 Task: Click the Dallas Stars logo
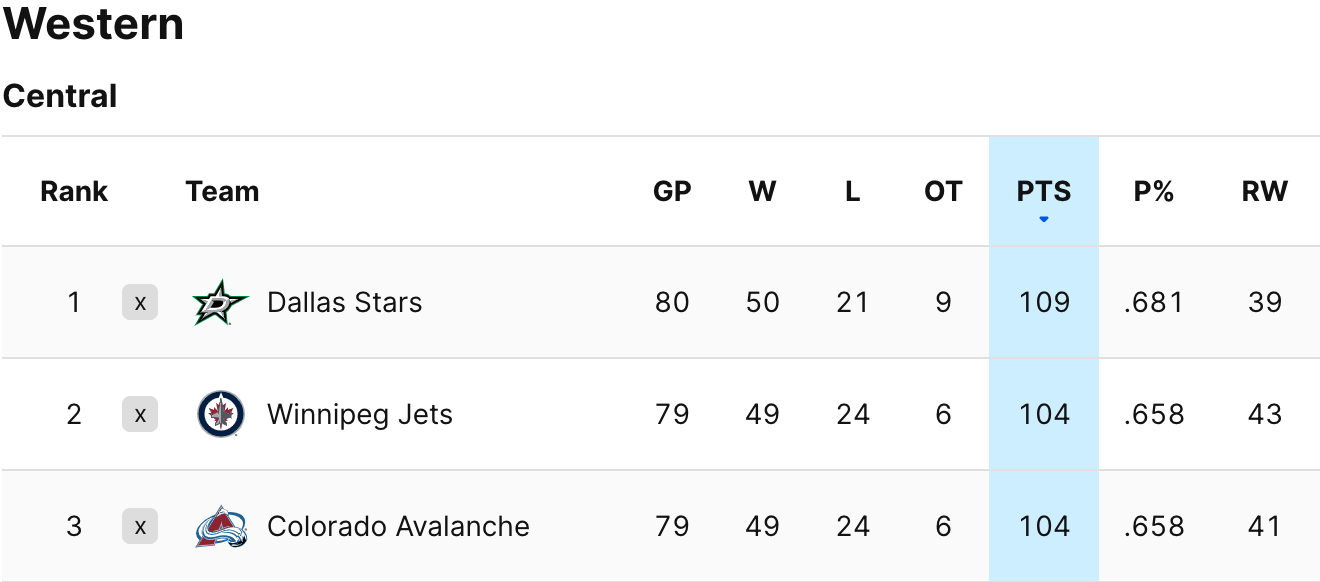(x=221, y=302)
